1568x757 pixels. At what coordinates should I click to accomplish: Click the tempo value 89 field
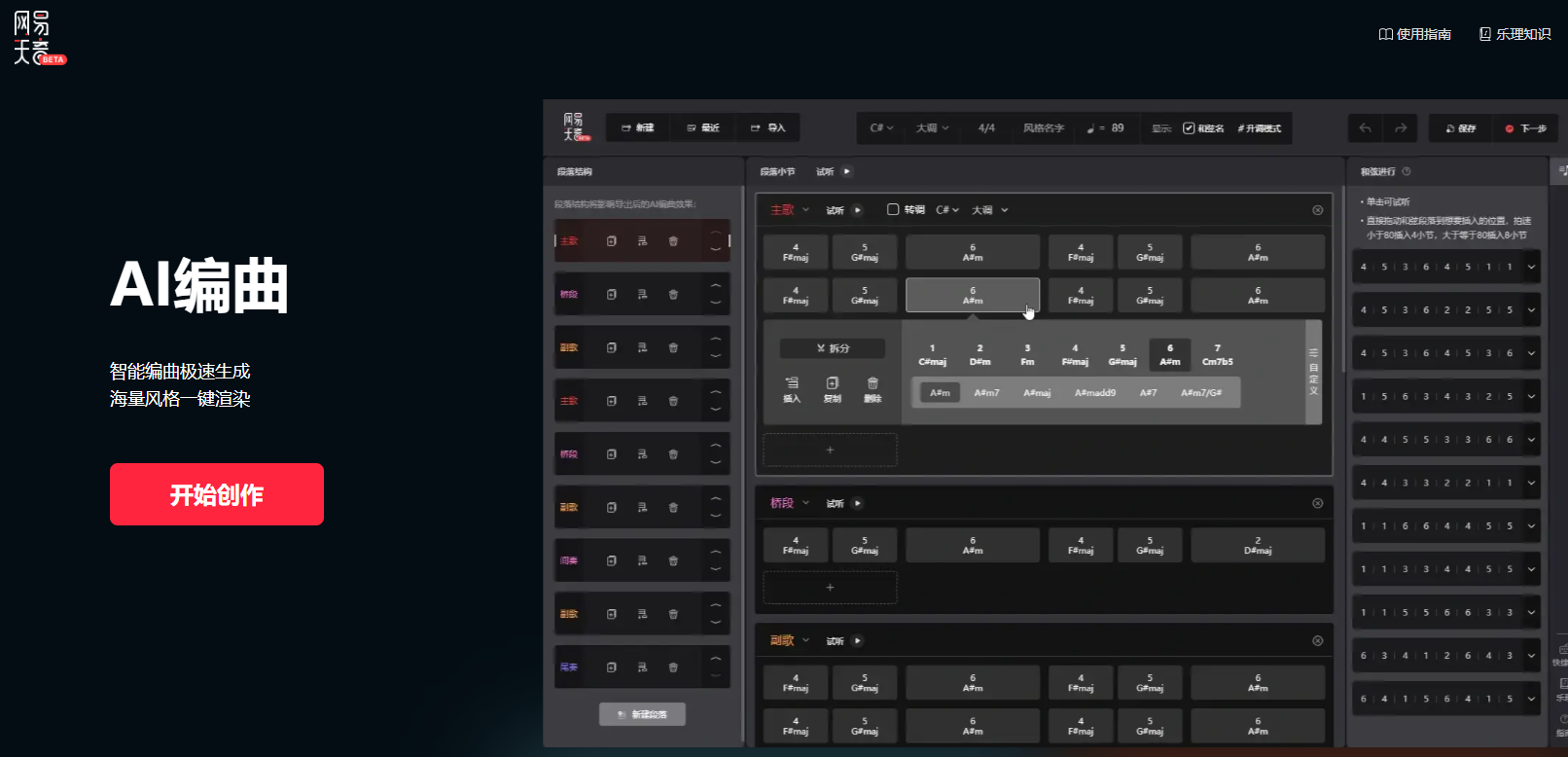click(1118, 128)
